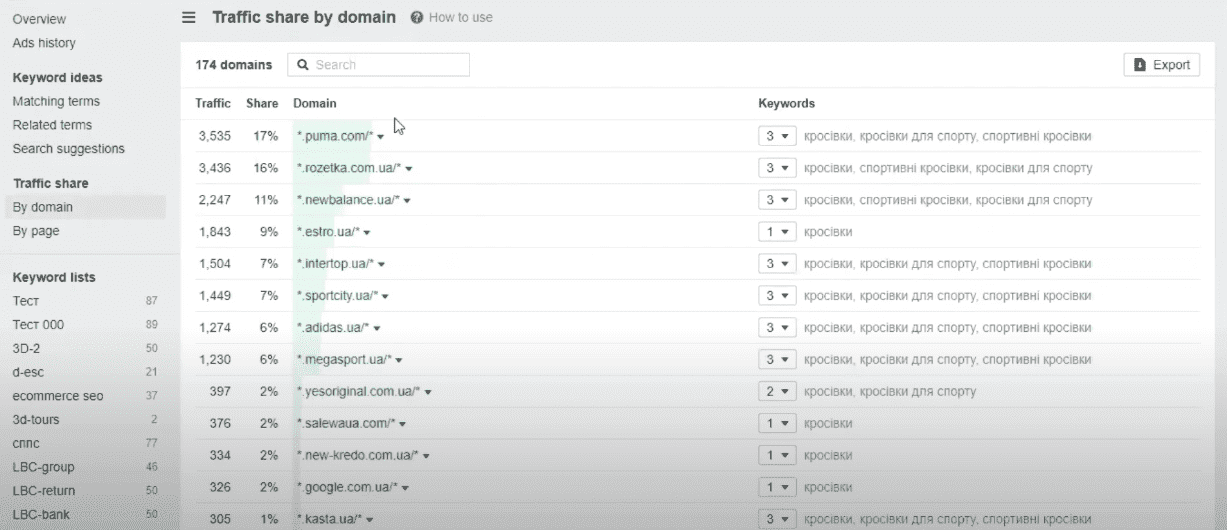Open the LBC-group keyword list
This screenshot has height=530, width=1227.
43,467
